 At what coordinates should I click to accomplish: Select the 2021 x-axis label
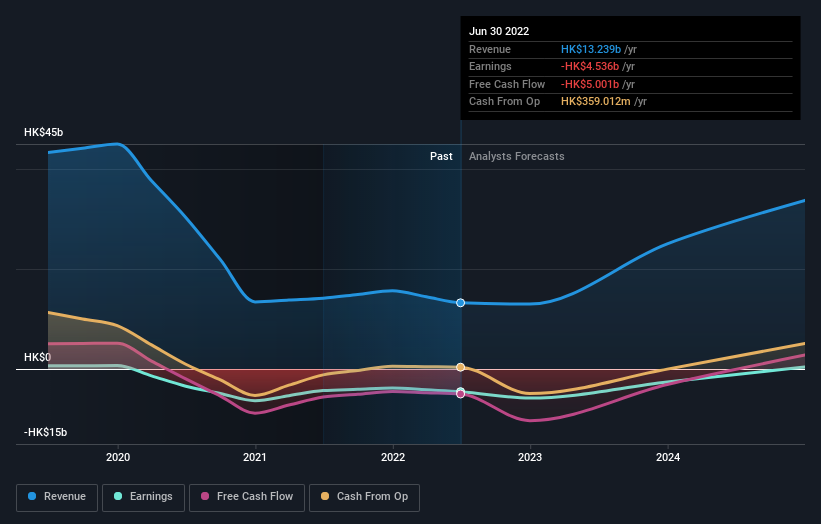(x=254, y=458)
